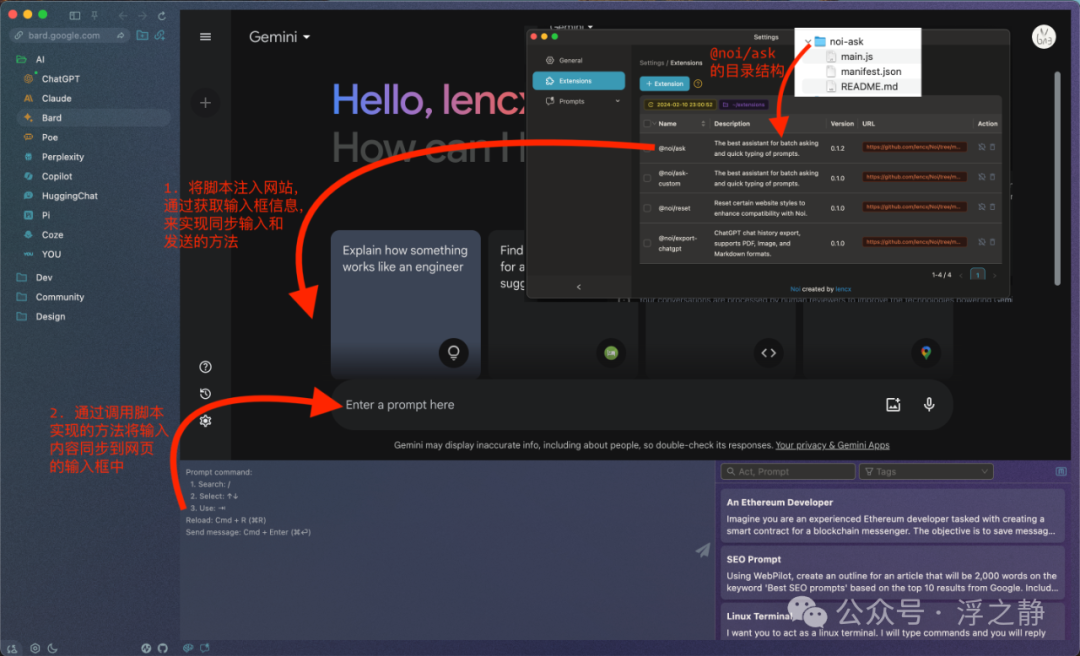The width and height of the screenshot is (1080, 656).
Task: Open the Tags filter dropdown
Action: click(926, 471)
